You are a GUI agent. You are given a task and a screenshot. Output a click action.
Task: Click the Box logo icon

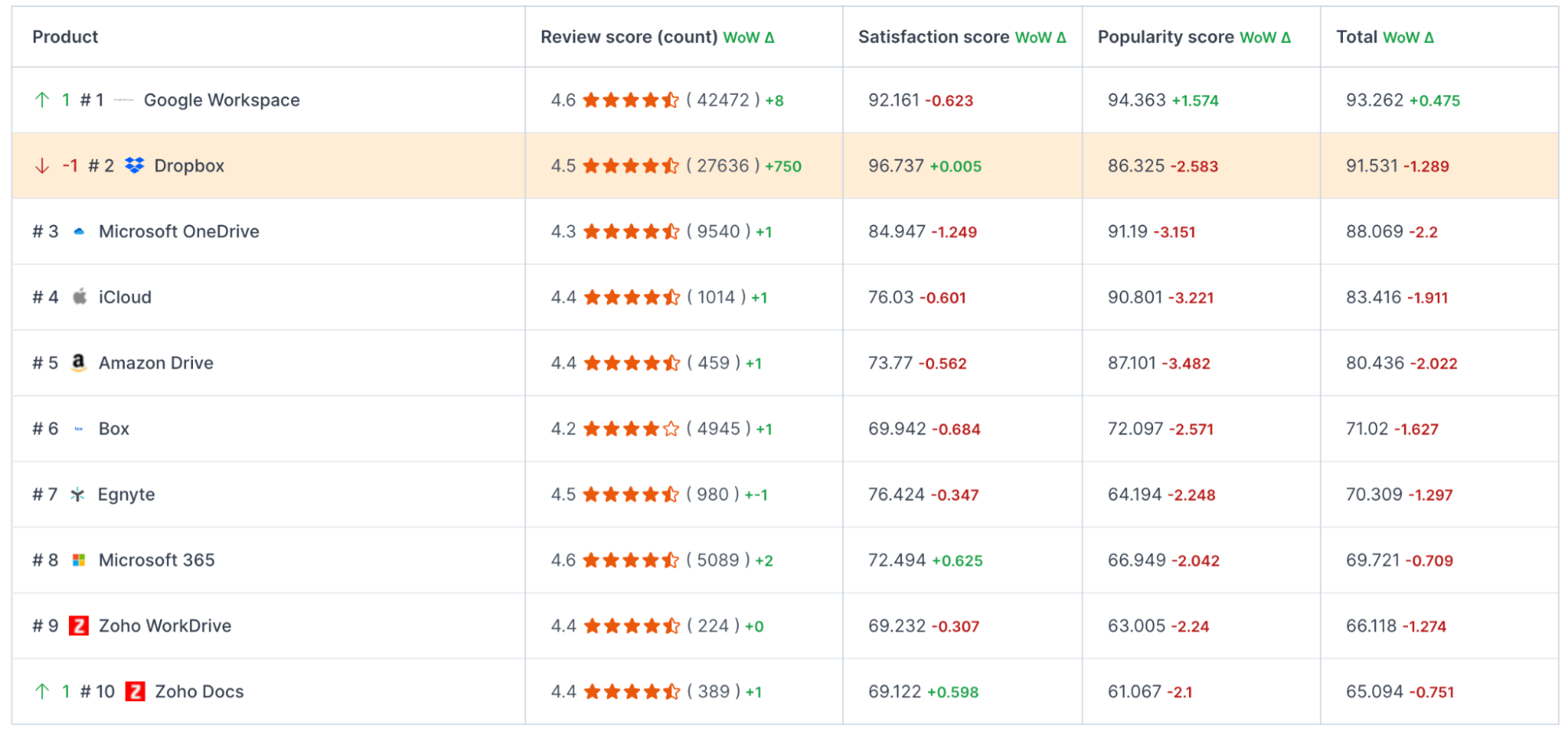pyautogui.click(x=78, y=429)
